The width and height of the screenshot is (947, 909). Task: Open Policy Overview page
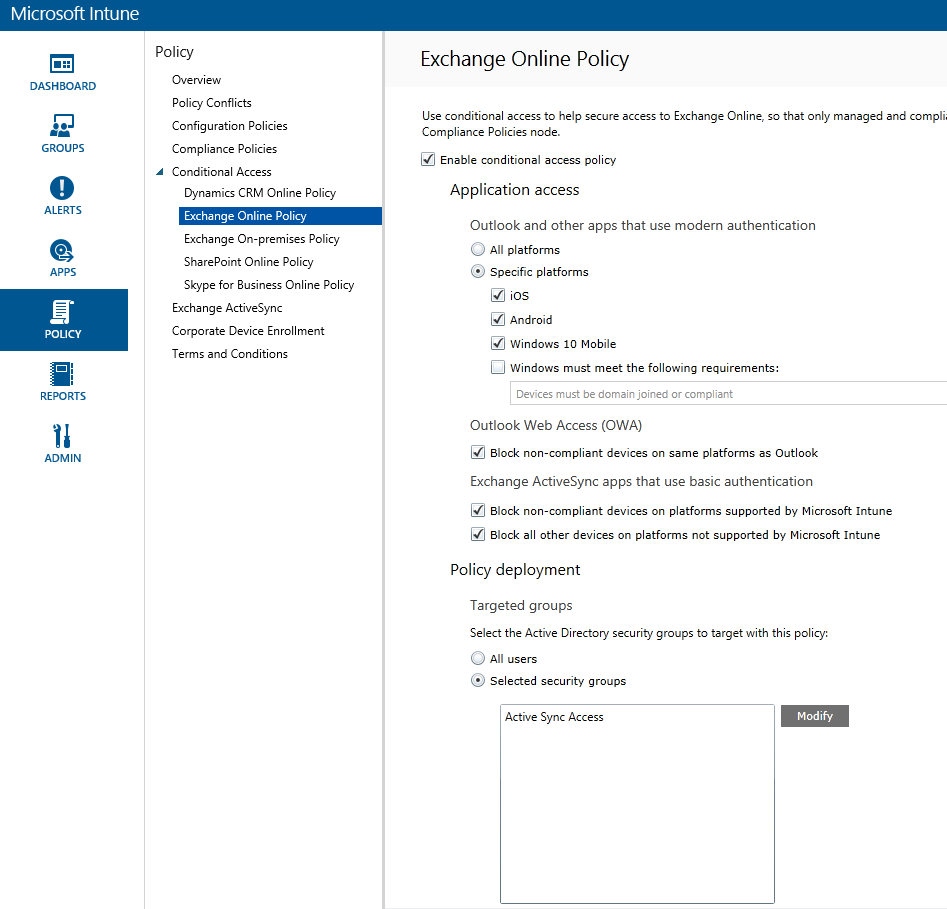[196, 80]
